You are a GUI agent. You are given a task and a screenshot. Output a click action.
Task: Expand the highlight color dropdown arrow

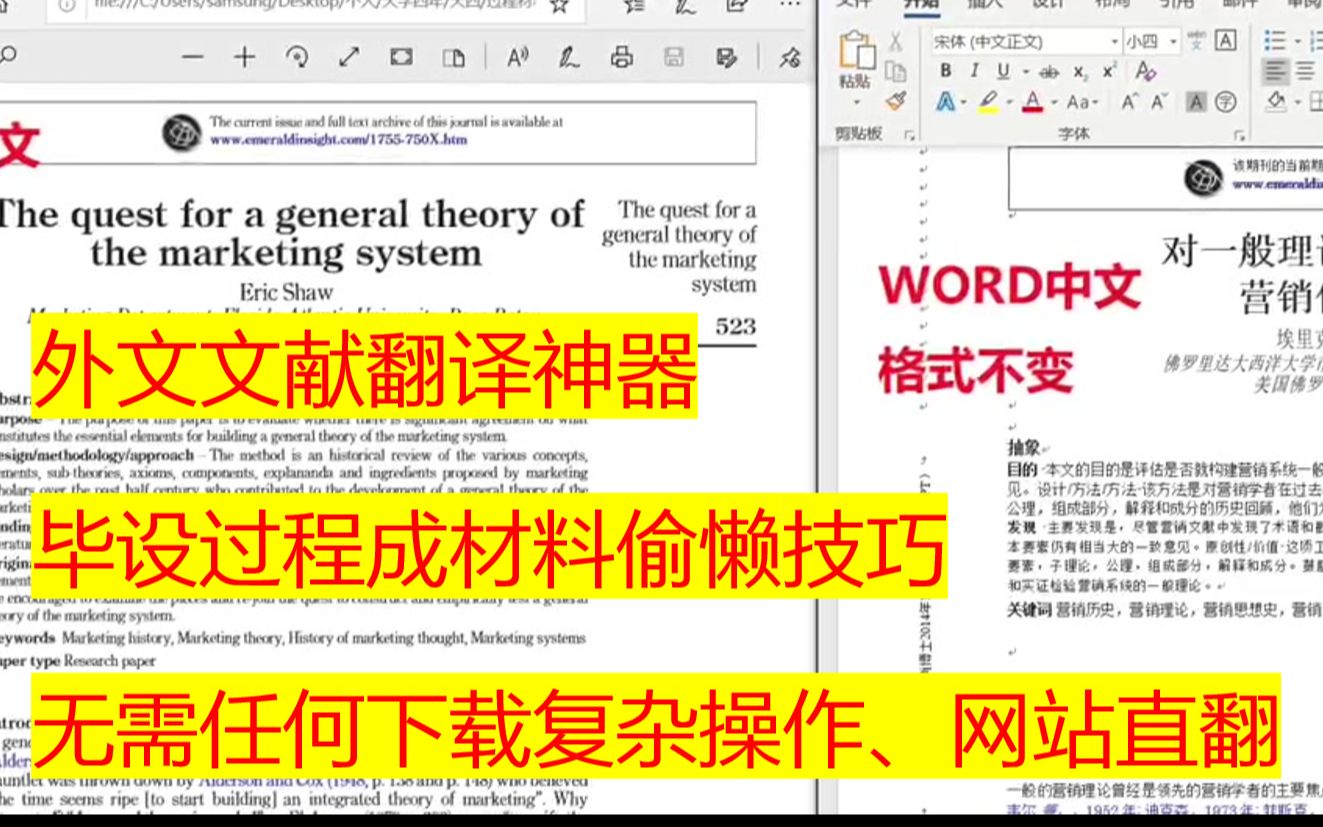click(1008, 102)
